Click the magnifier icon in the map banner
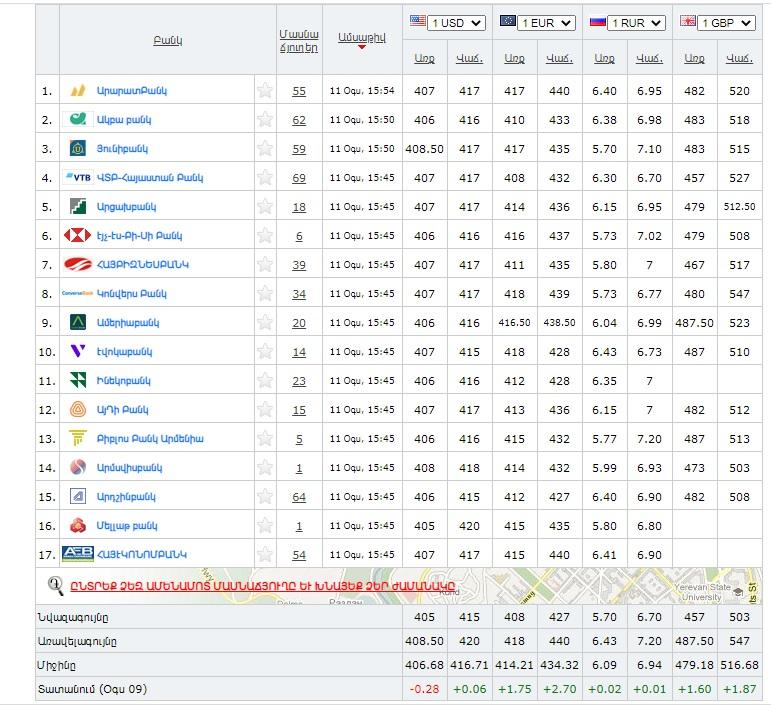 click(56, 585)
